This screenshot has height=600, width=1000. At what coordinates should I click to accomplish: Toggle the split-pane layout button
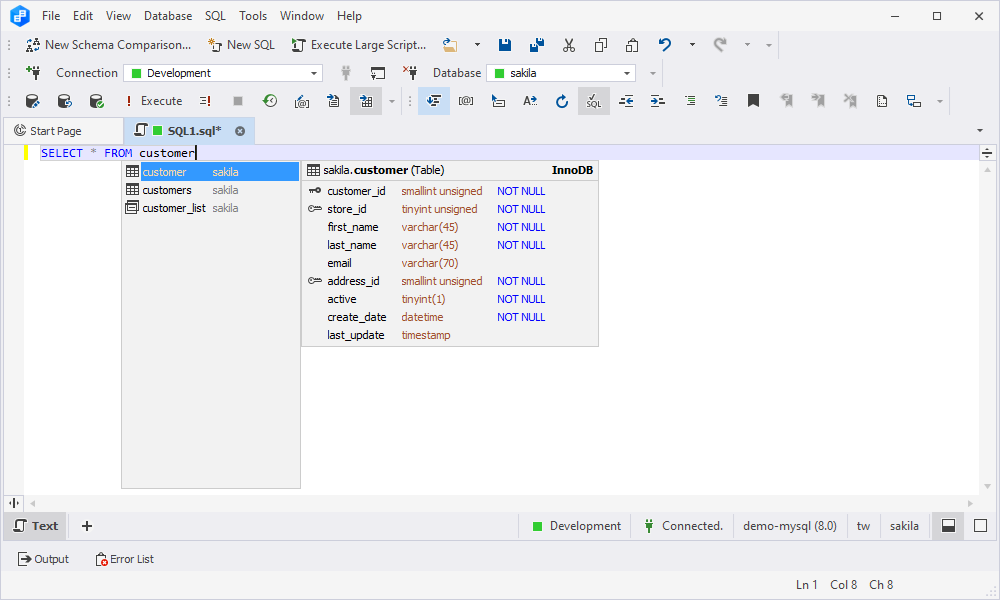pyautogui.click(x=948, y=526)
